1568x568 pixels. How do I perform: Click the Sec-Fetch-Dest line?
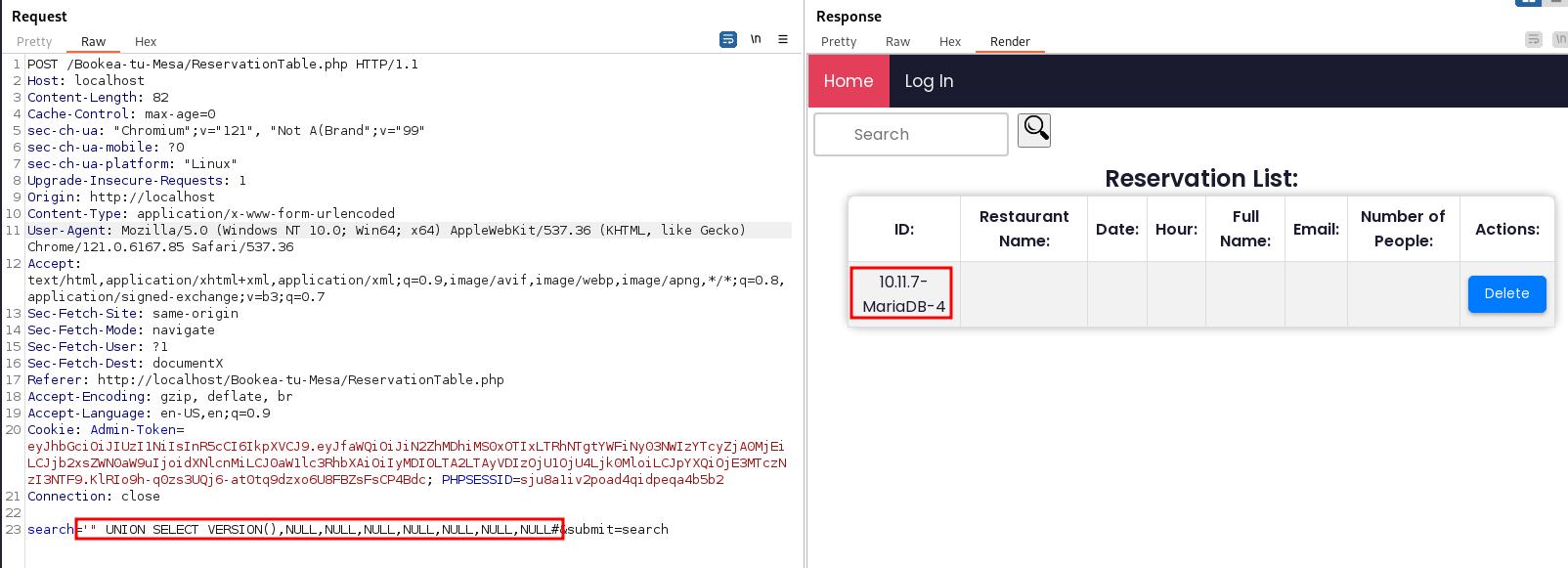(125, 364)
